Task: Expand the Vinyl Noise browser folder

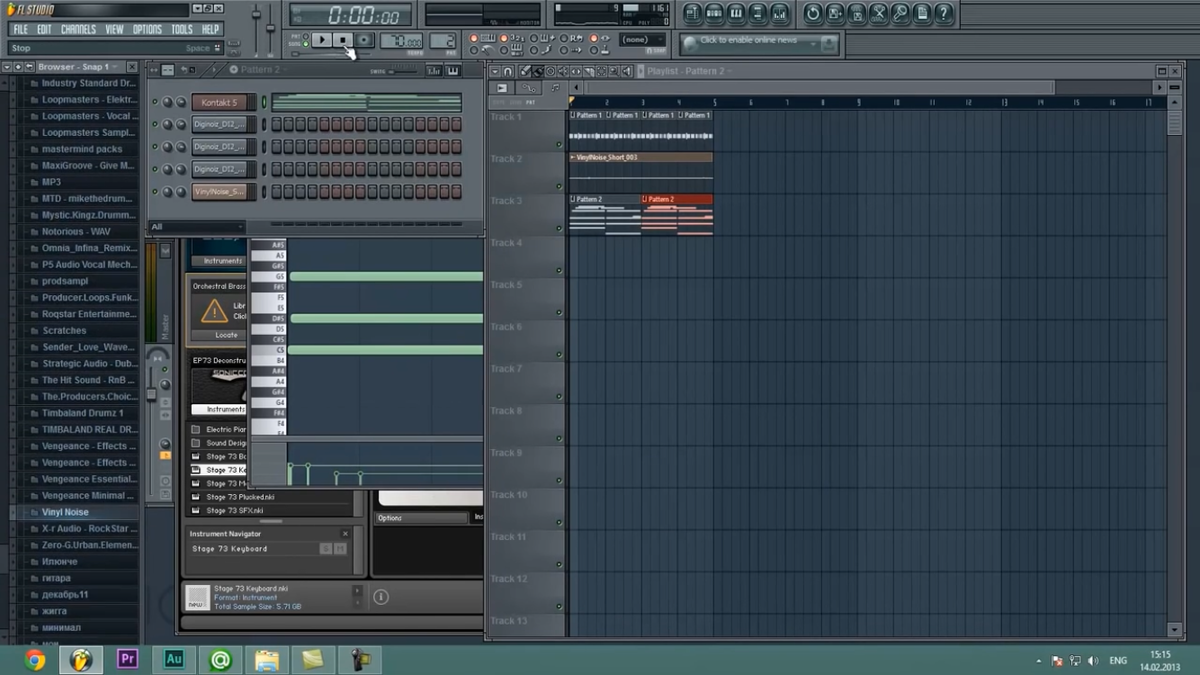Action: pos(65,512)
